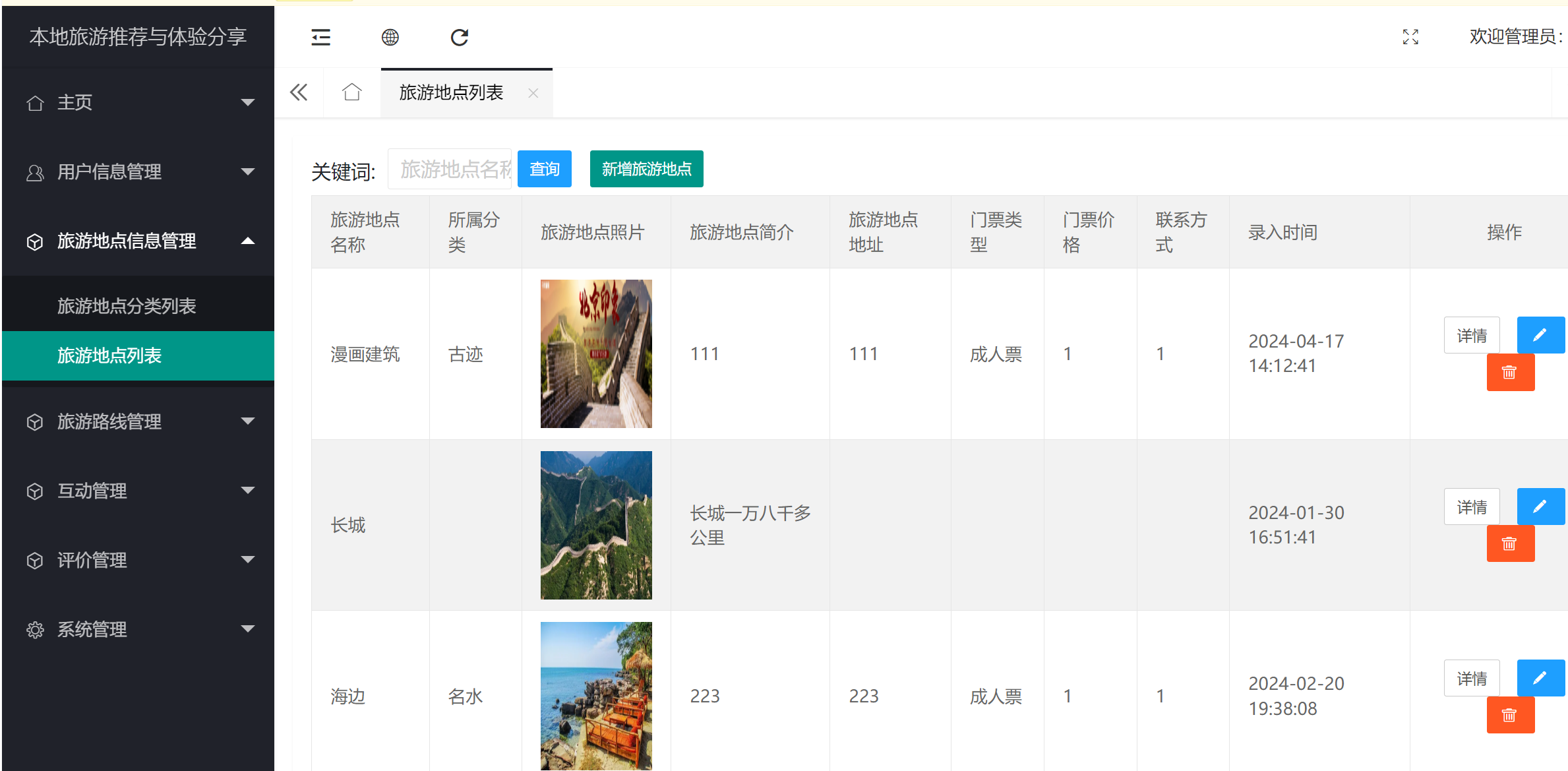Edit the 漫画建筑 record with pencil icon
The image size is (1568, 771).
click(1540, 334)
